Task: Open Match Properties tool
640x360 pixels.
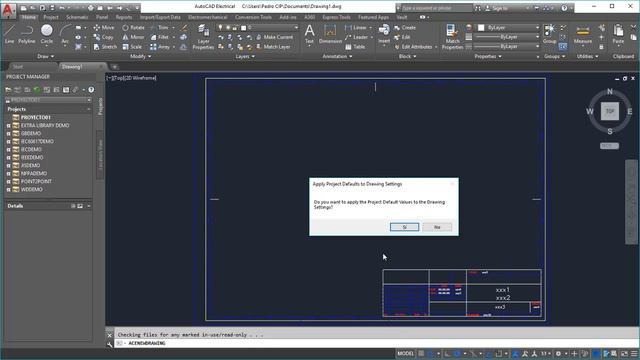Action: tap(452, 37)
